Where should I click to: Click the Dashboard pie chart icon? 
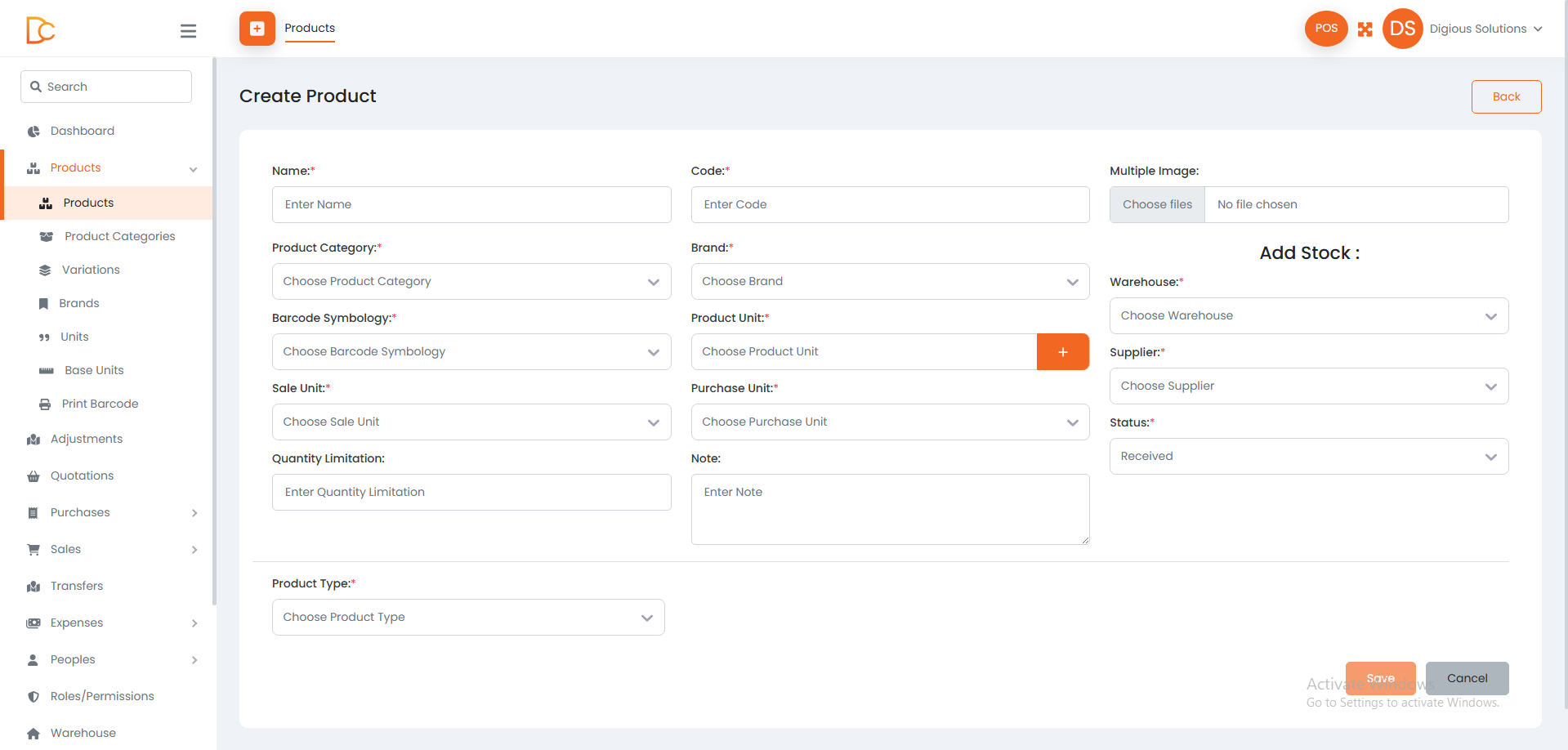coord(34,132)
